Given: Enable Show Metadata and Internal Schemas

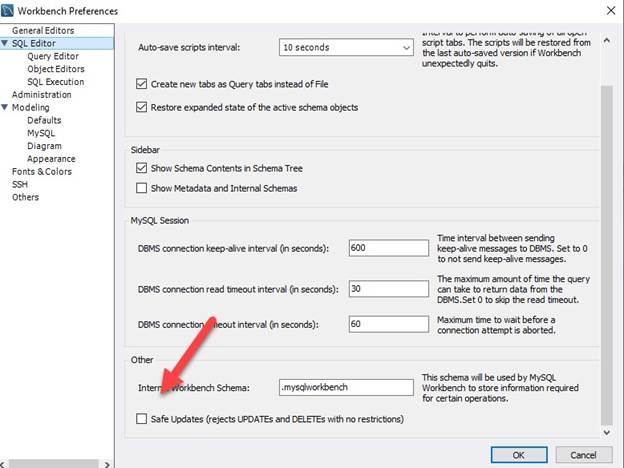Looking at the screenshot, I should tap(141, 188).
